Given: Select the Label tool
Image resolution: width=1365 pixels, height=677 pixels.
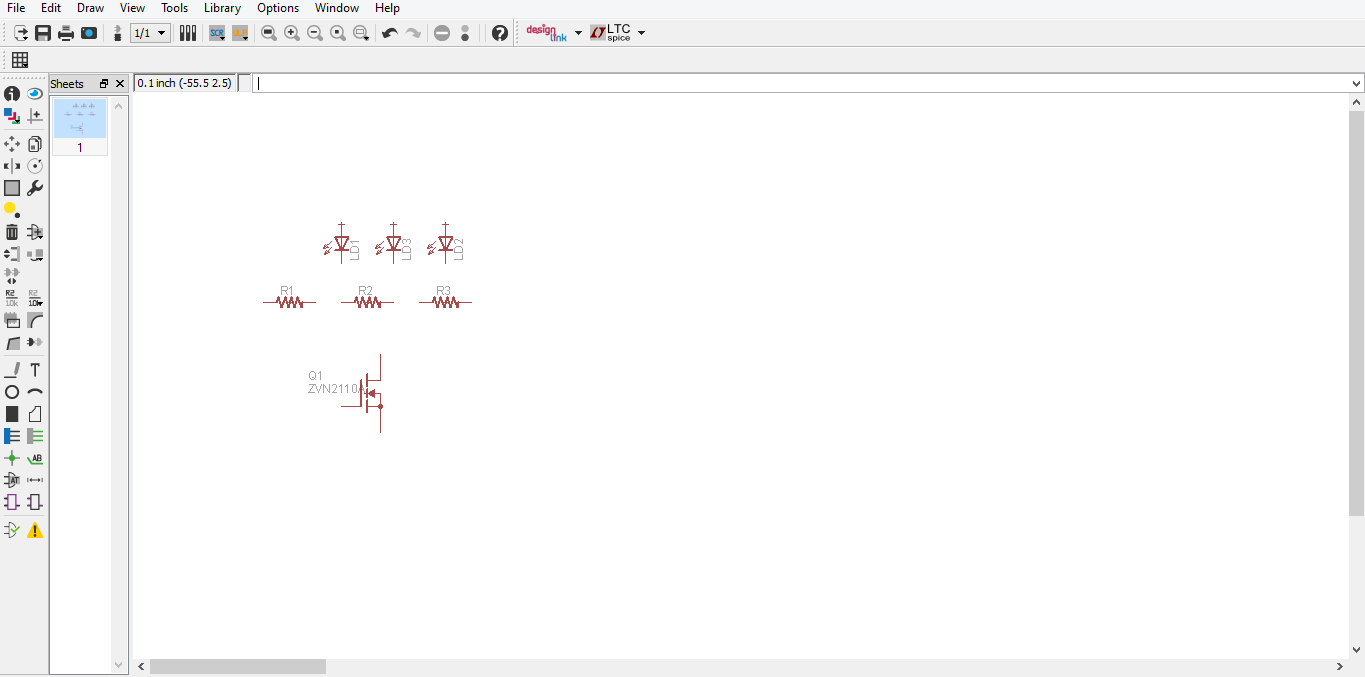Looking at the screenshot, I should 35,458.
